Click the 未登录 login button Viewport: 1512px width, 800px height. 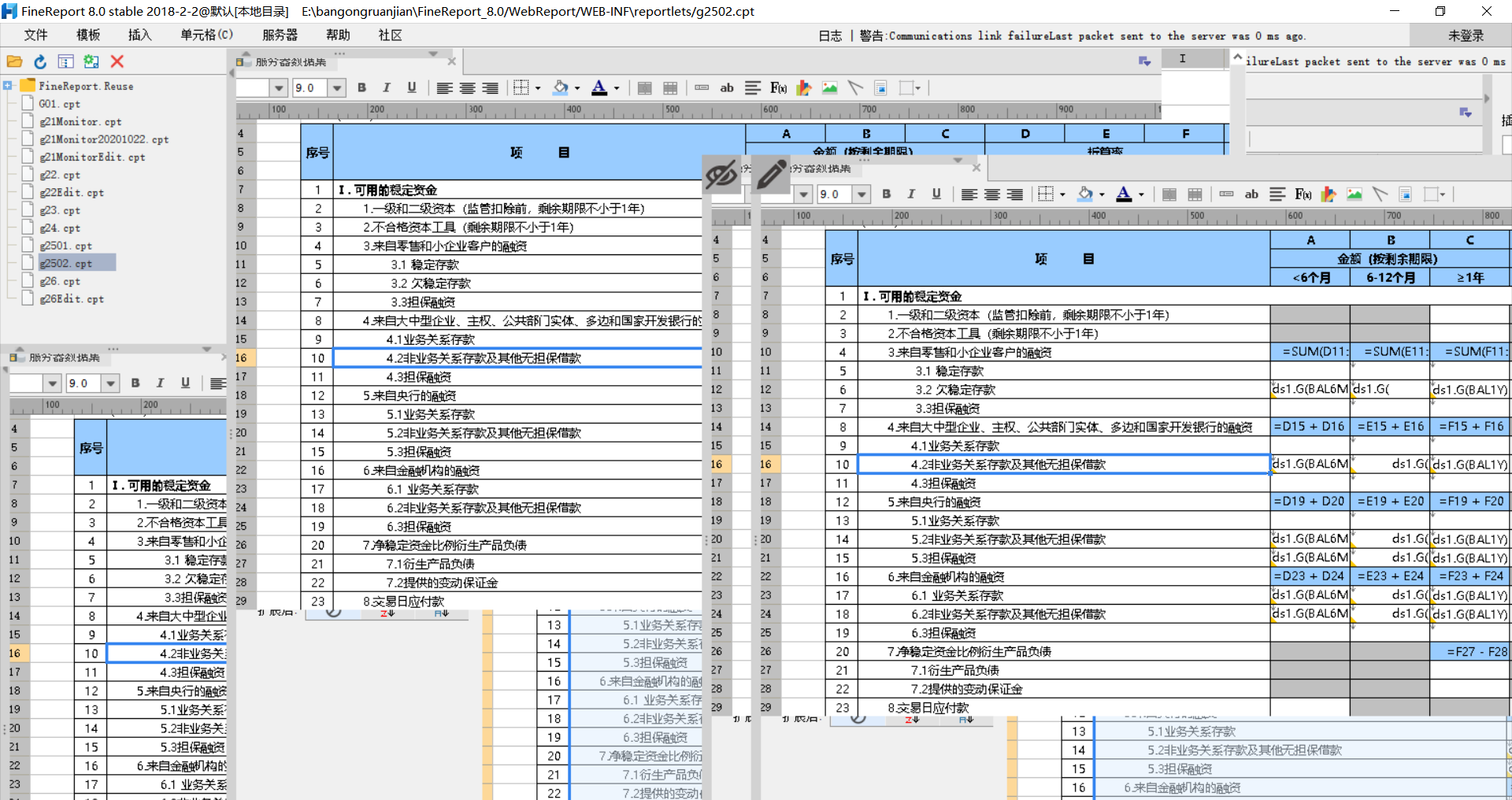click(x=1466, y=35)
